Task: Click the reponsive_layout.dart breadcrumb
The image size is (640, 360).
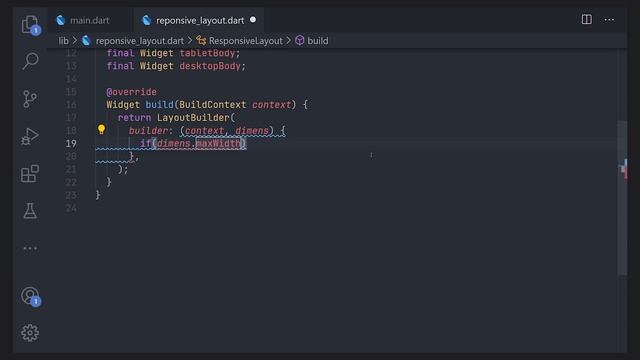Action: coord(140,41)
